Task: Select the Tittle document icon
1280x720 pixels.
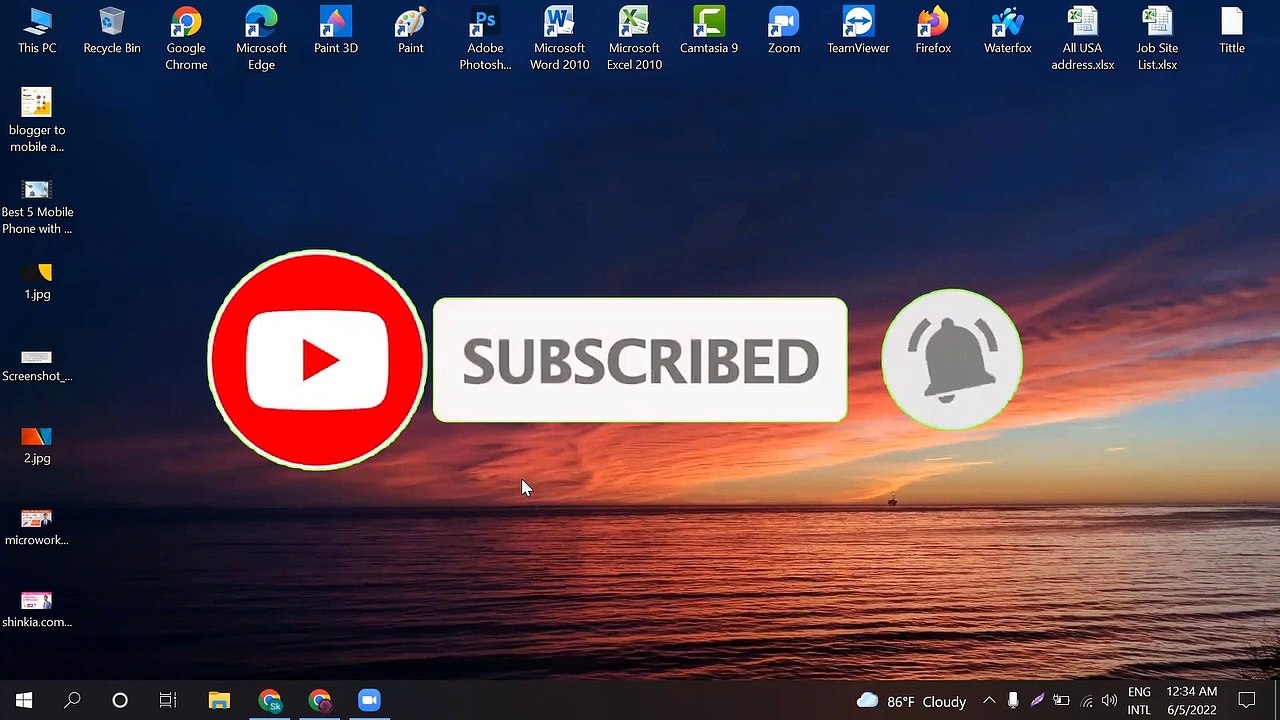Action: click(x=1232, y=31)
